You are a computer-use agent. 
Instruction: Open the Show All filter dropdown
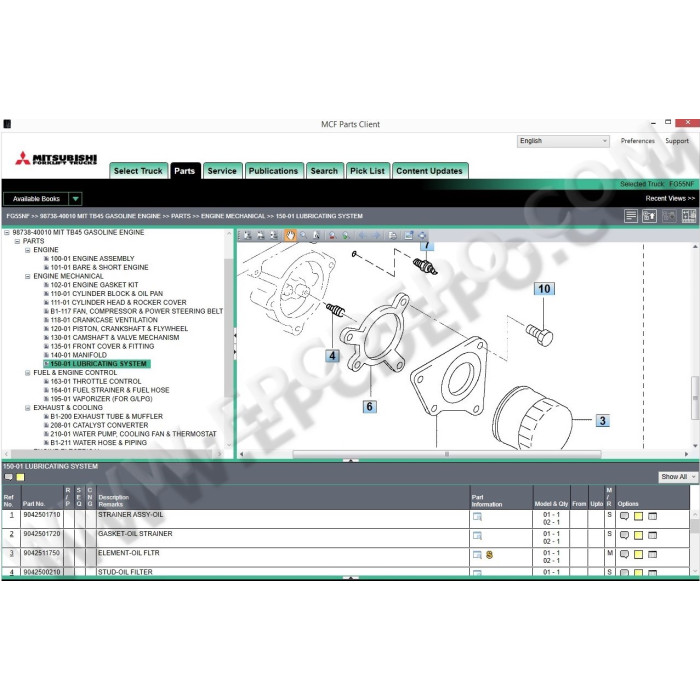coord(678,477)
